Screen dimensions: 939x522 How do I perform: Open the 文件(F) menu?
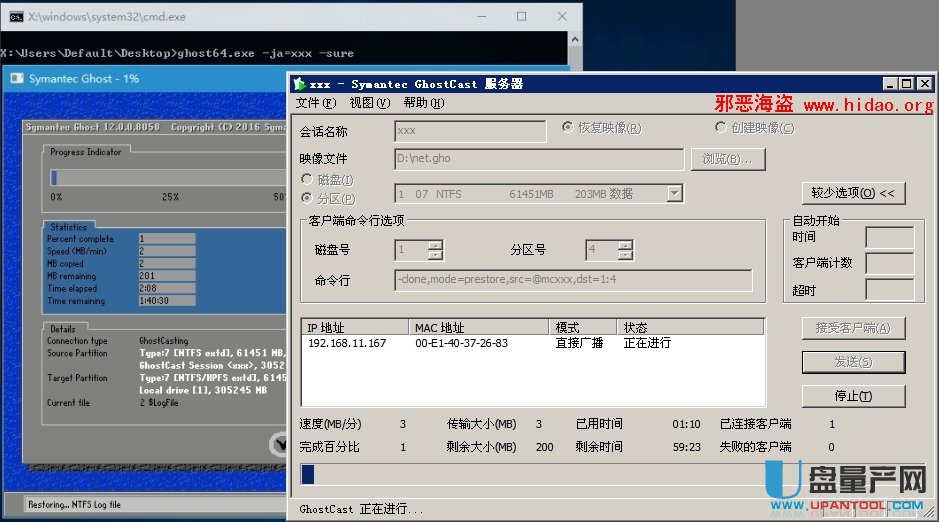[x=315, y=103]
